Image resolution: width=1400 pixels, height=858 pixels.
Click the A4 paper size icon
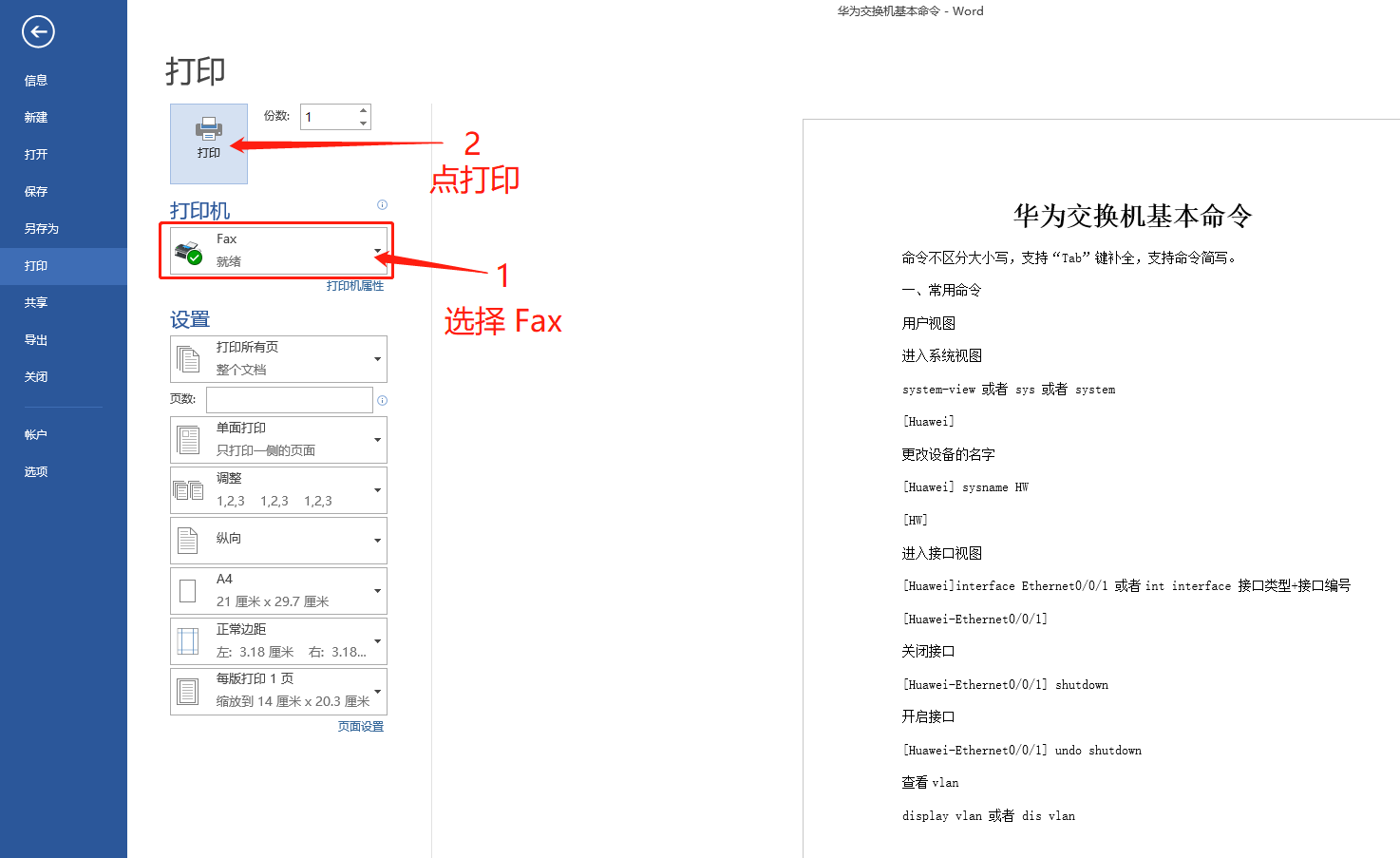pos(189,589)
